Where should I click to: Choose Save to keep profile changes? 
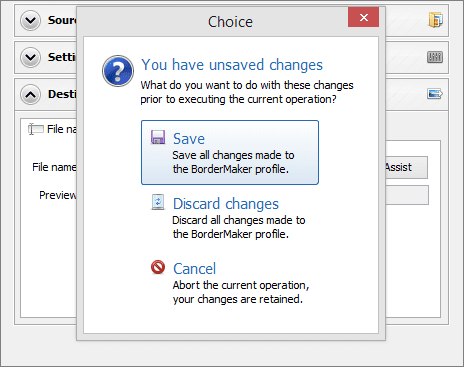(230, 152)
